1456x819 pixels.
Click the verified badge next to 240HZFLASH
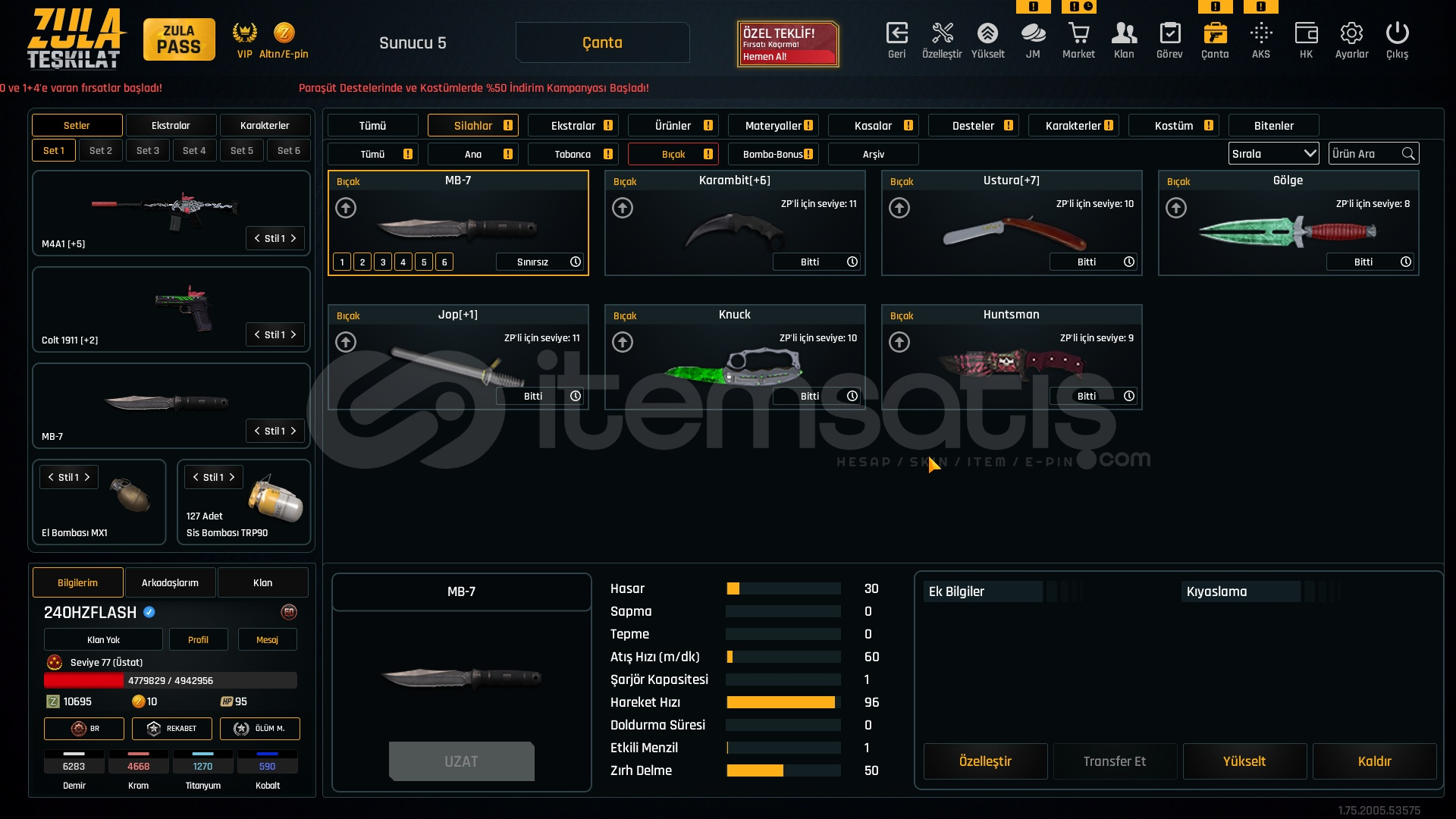pyautogui.click(x=149, y=612)
